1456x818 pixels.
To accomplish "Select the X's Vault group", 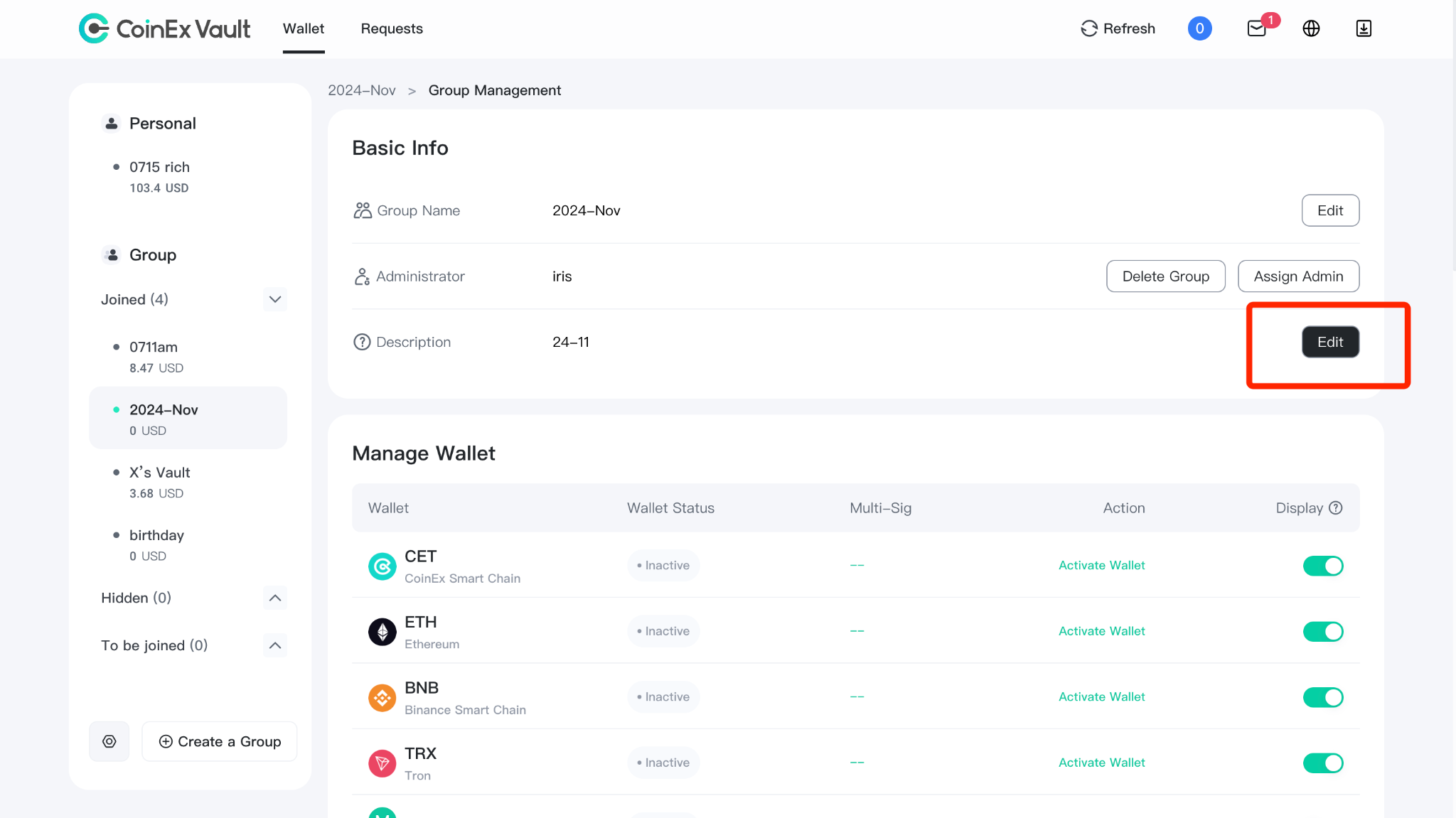I will (188, 482).
